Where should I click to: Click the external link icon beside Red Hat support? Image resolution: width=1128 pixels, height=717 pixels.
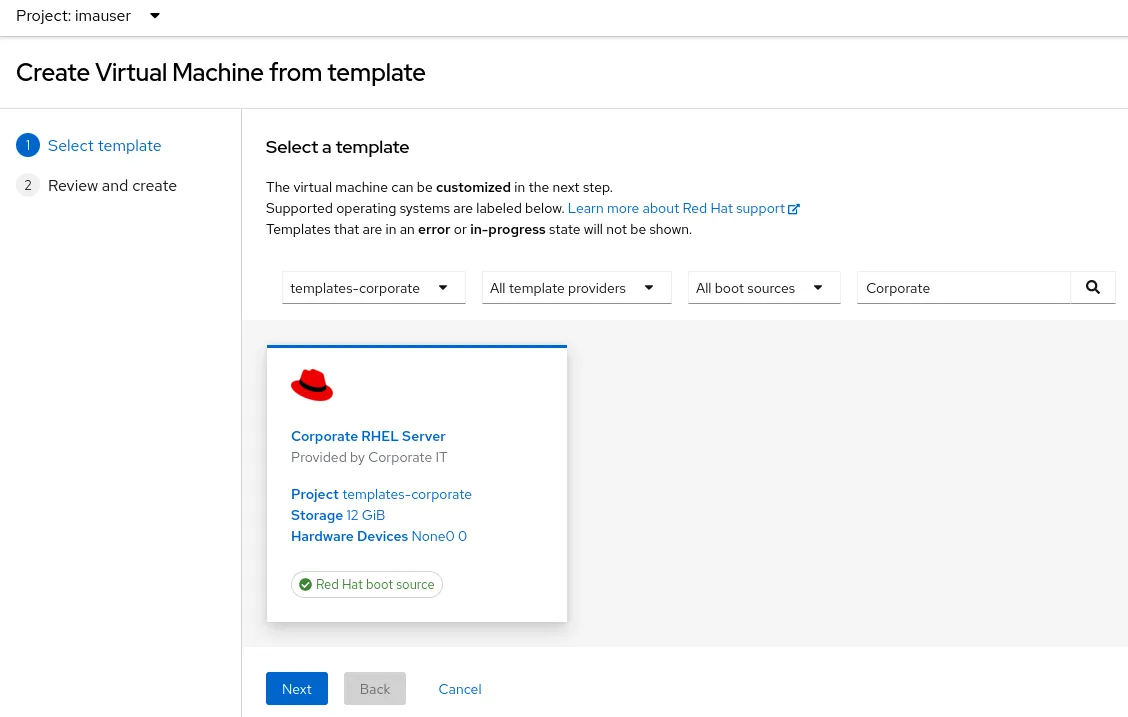[x=794, y=209]
